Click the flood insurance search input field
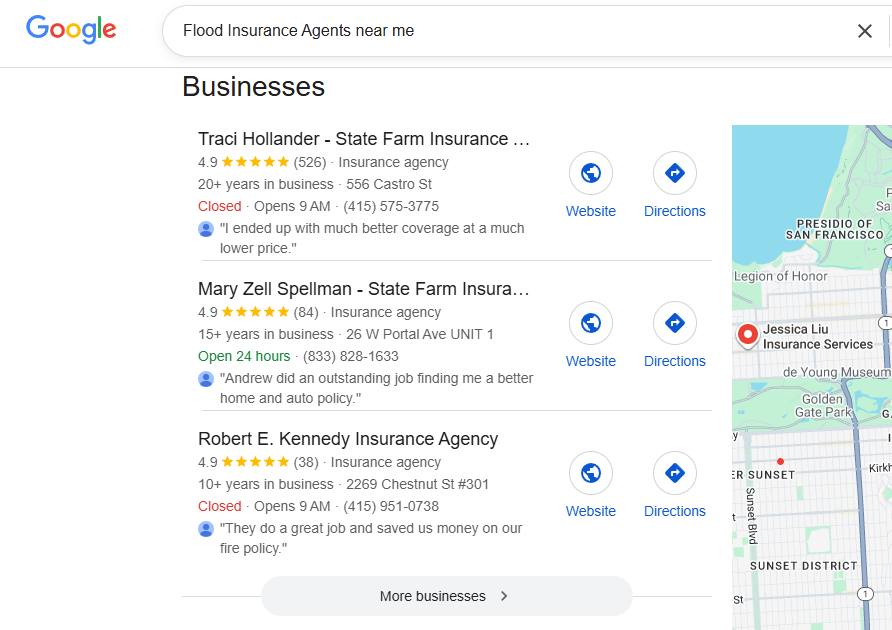Viewport: 892px width, 630px height. (500, 31)
